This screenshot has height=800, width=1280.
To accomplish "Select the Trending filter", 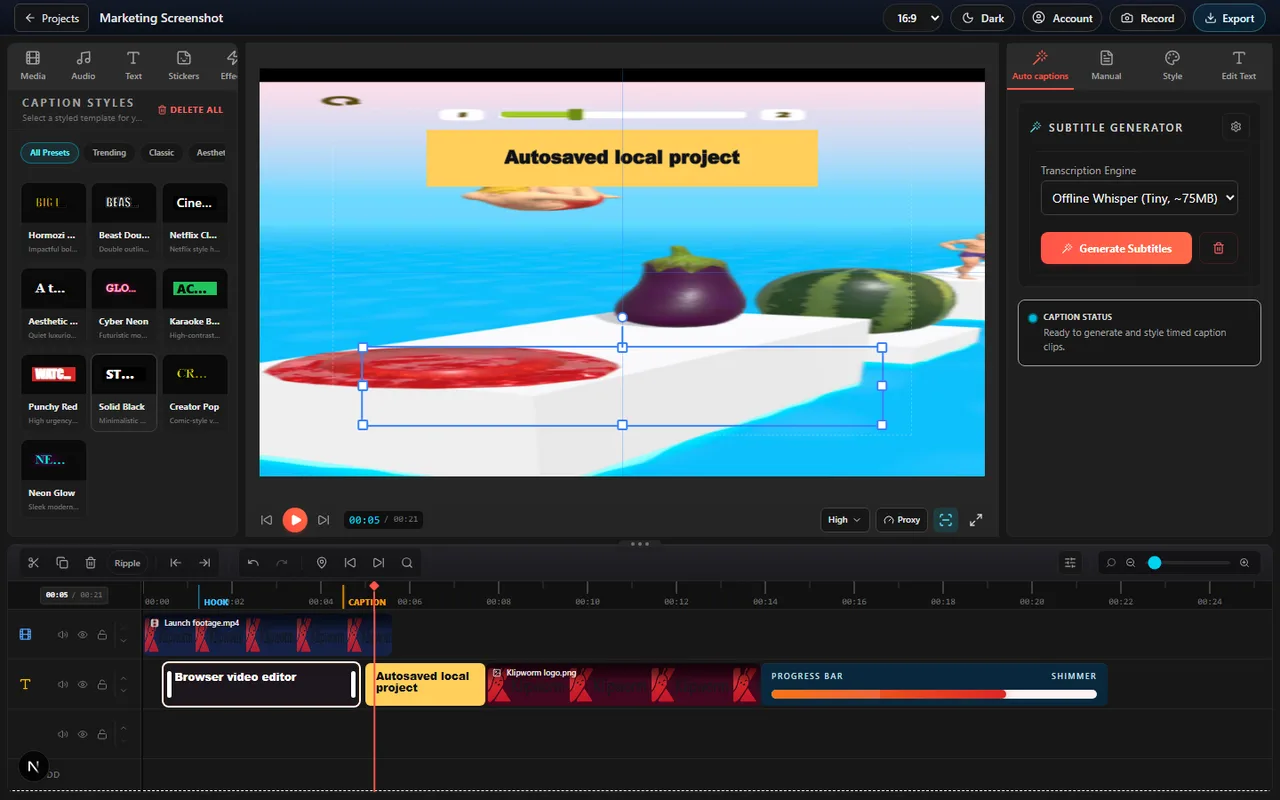I will (x=109, y=153).
